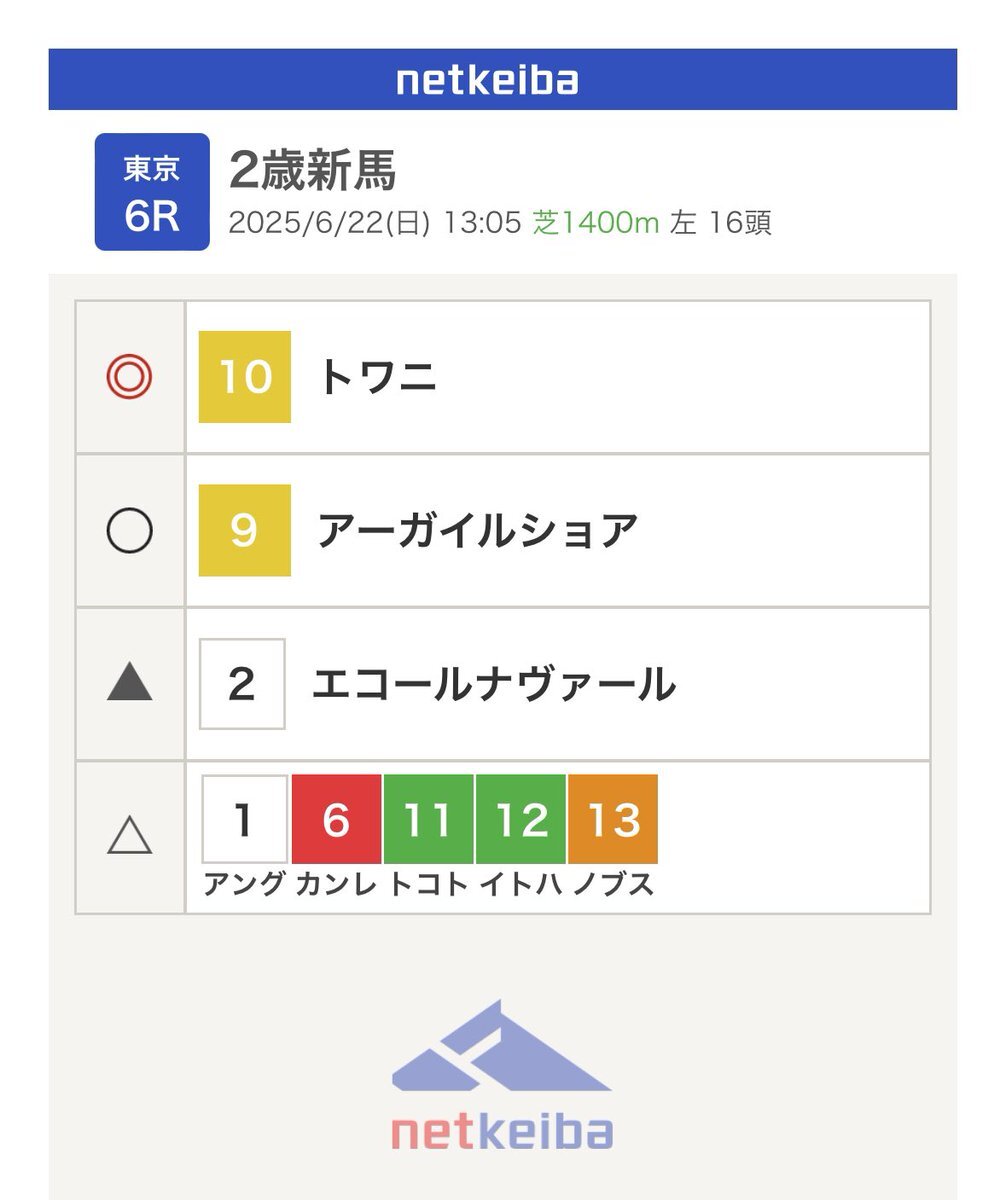1006x1200 pixels.
Task: Click the large netkeiba logo graphic
Action: coord(501,1075)
